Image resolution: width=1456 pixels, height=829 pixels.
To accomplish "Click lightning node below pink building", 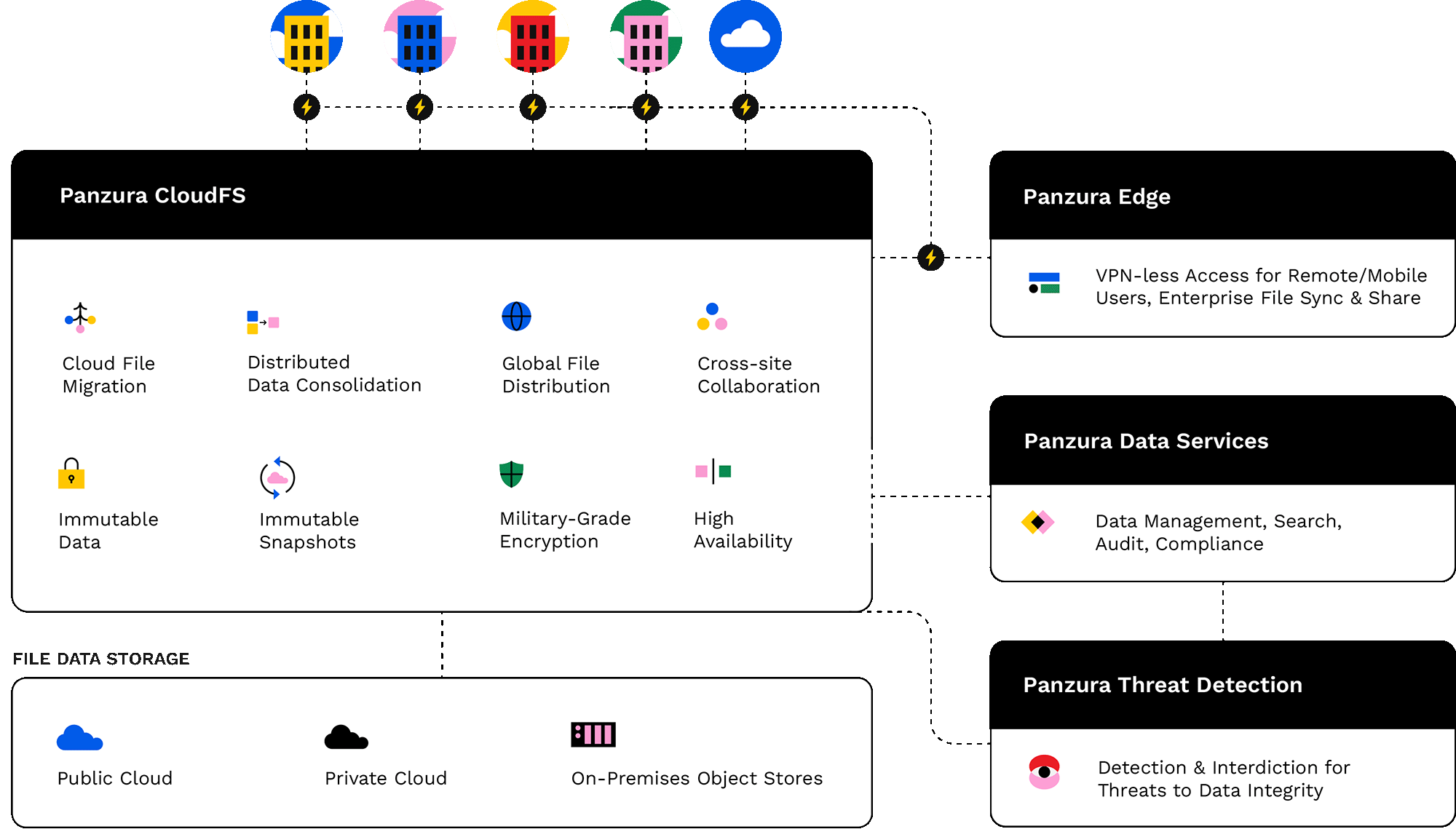I will [646, 107].
